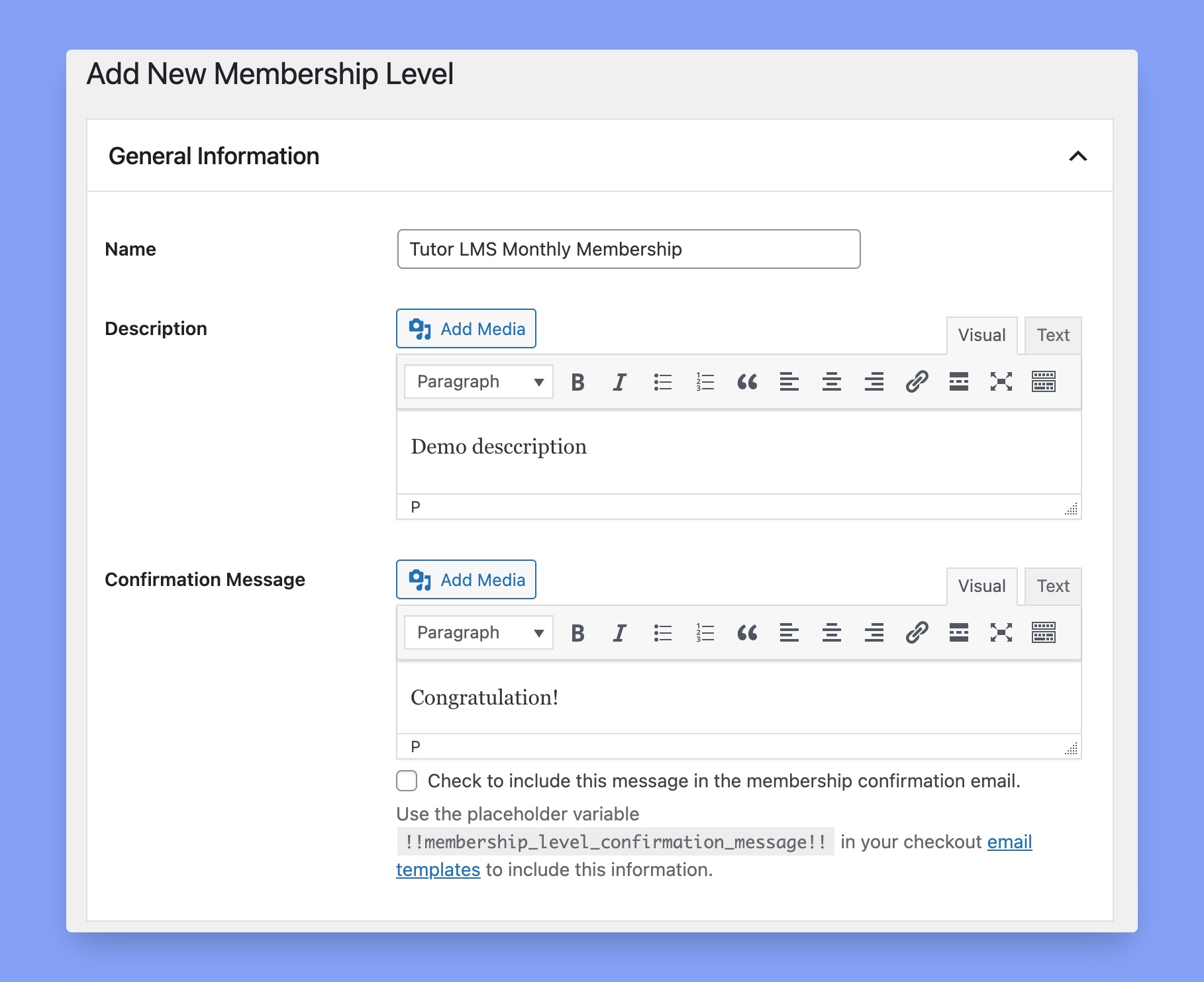This screenshot has width=1204, height=982.
Task: Toggle toolbar in Confirmation Message editor
Action: [x=1044, y=633]
